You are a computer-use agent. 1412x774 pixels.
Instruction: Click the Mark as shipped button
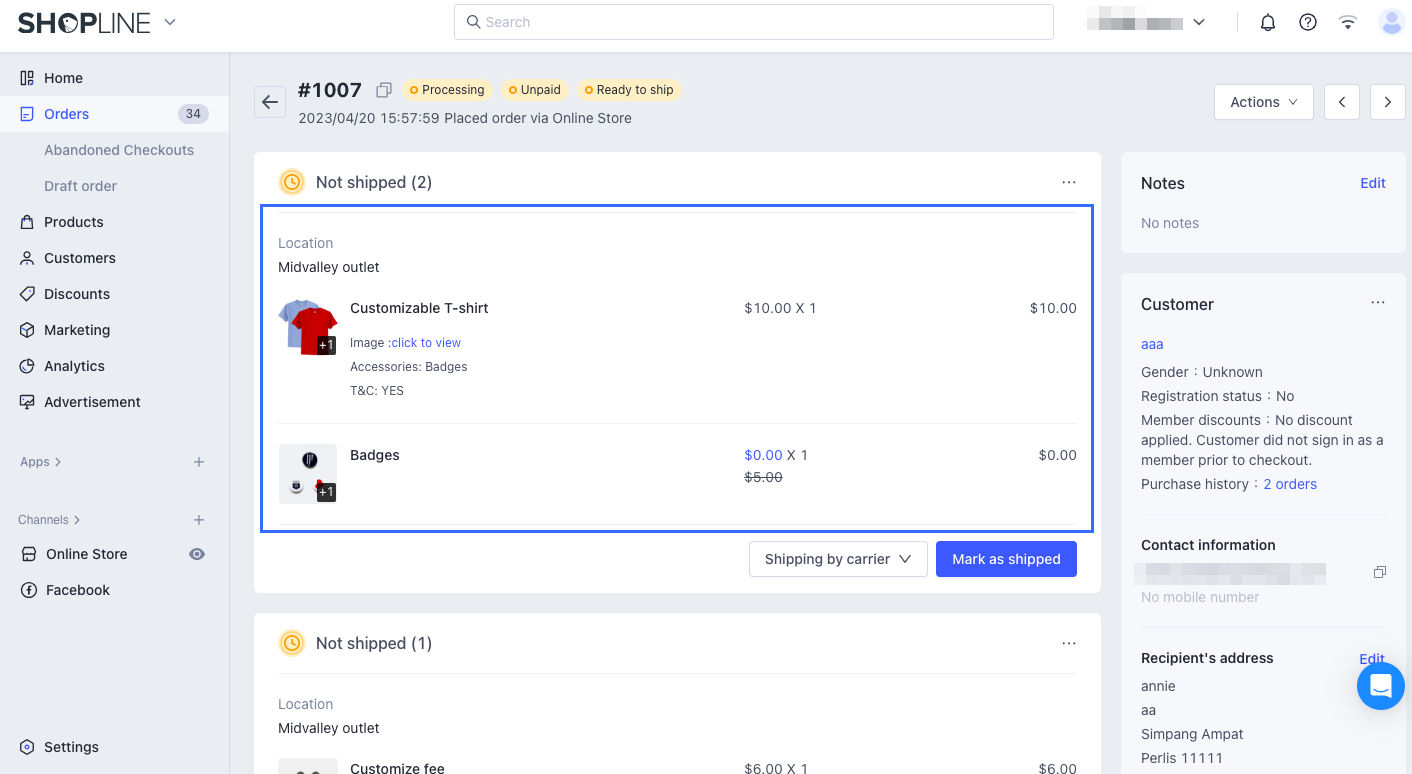(x=1006, y=558)
